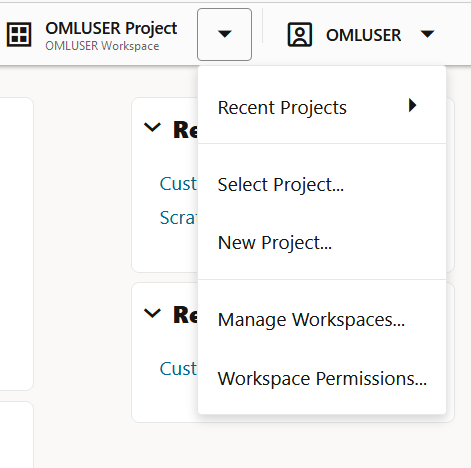
Task: Click the lower panel's bold Re heading
Action: pos(185,315)
